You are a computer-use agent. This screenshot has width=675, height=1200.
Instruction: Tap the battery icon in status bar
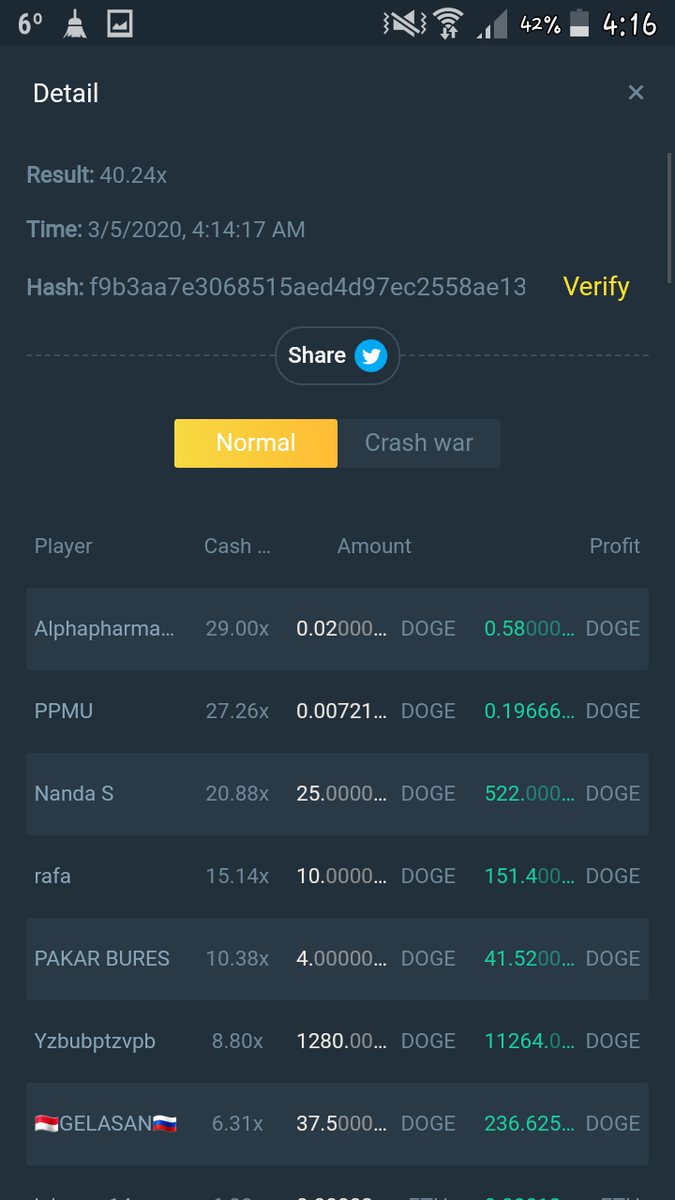pyautogui.click(x=579, y=23)
